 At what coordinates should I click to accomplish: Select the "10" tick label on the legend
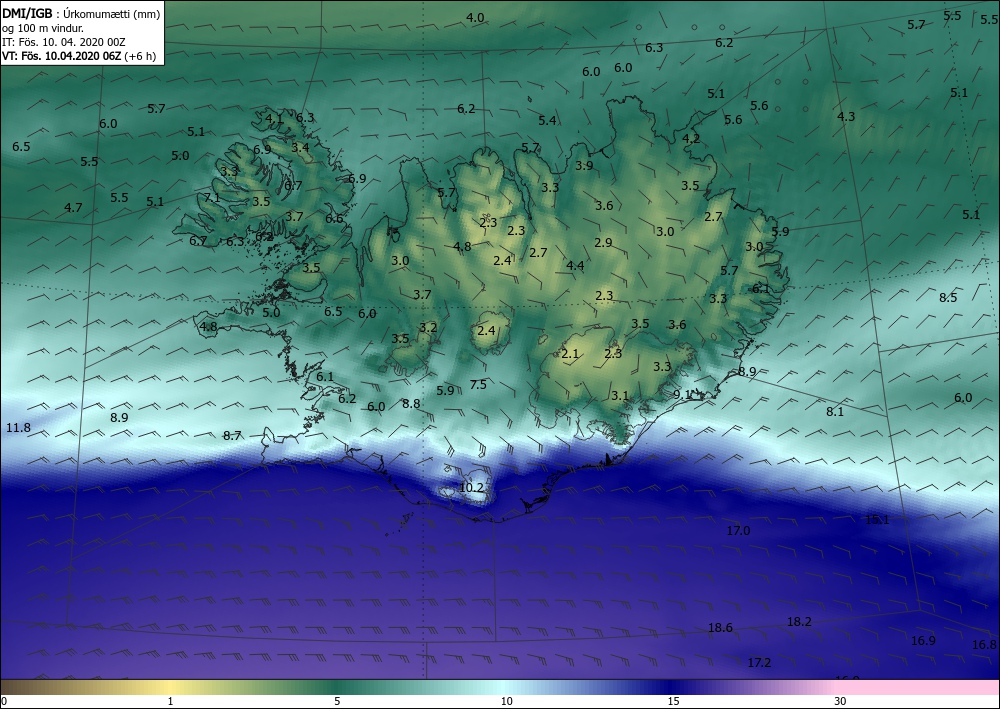(x=507, y=702)
